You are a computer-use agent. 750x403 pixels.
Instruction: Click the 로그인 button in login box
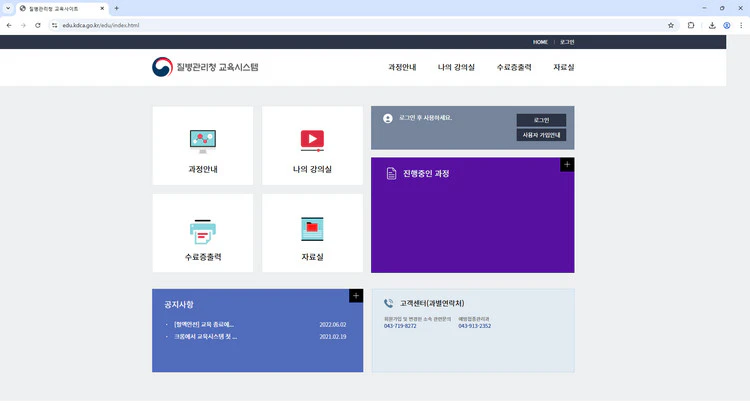[541, 120]
